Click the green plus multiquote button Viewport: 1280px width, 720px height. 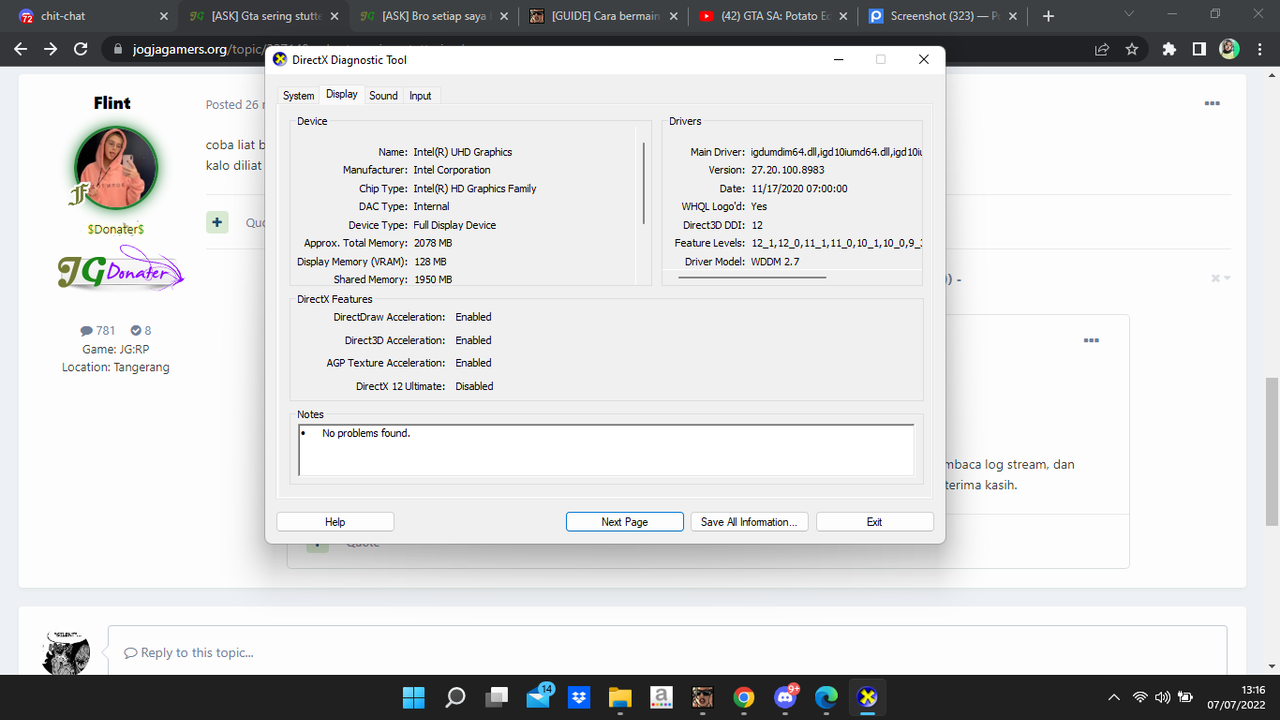pos(218,222)
